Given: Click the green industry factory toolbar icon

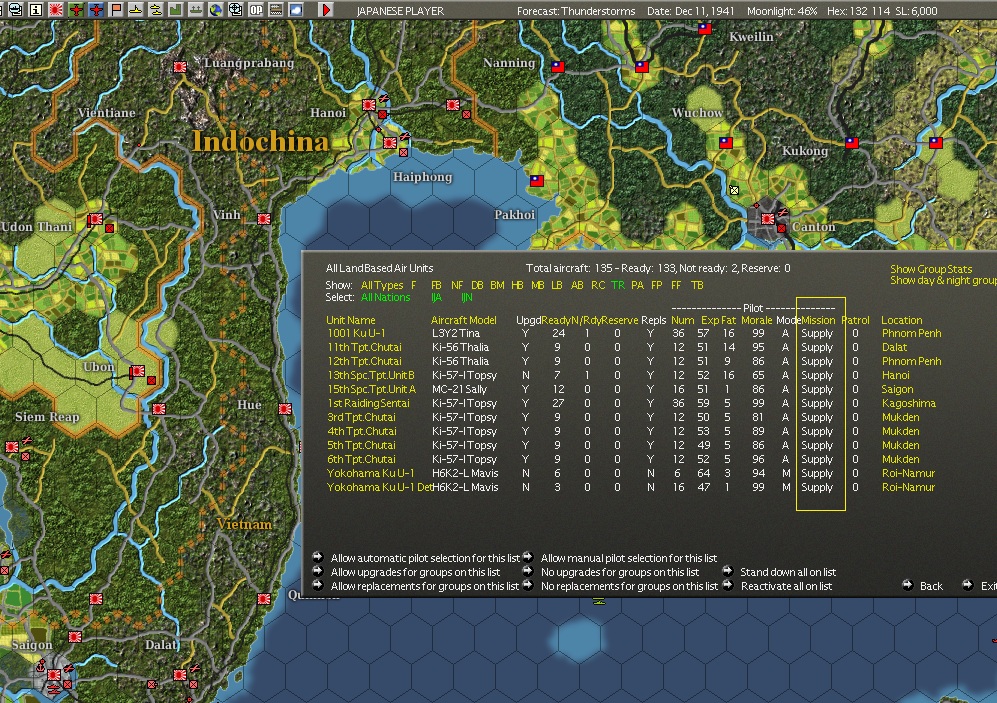Looking at the screenshot, I should pos(175,10).
